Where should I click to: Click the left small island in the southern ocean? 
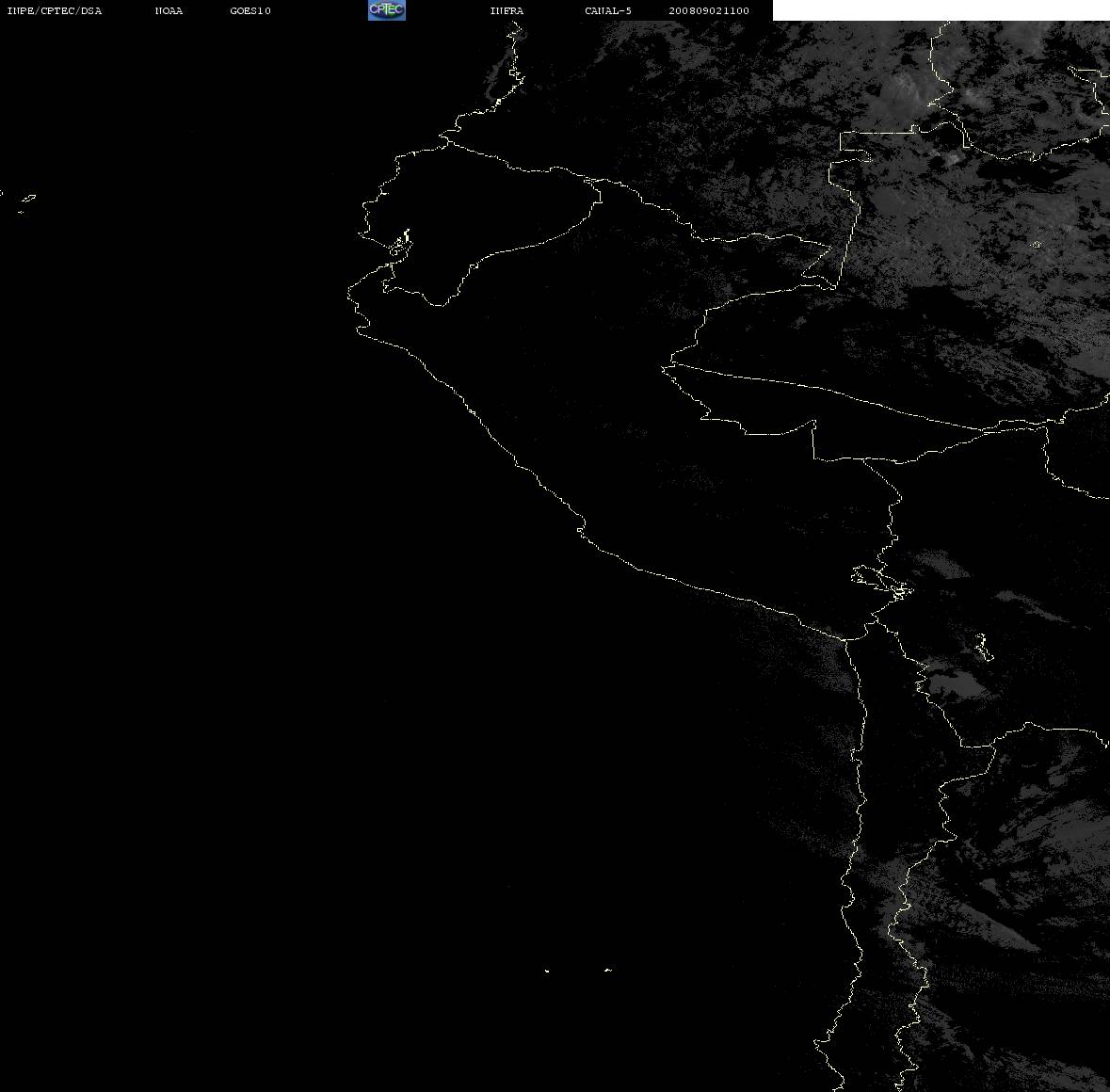click(546, 971)
